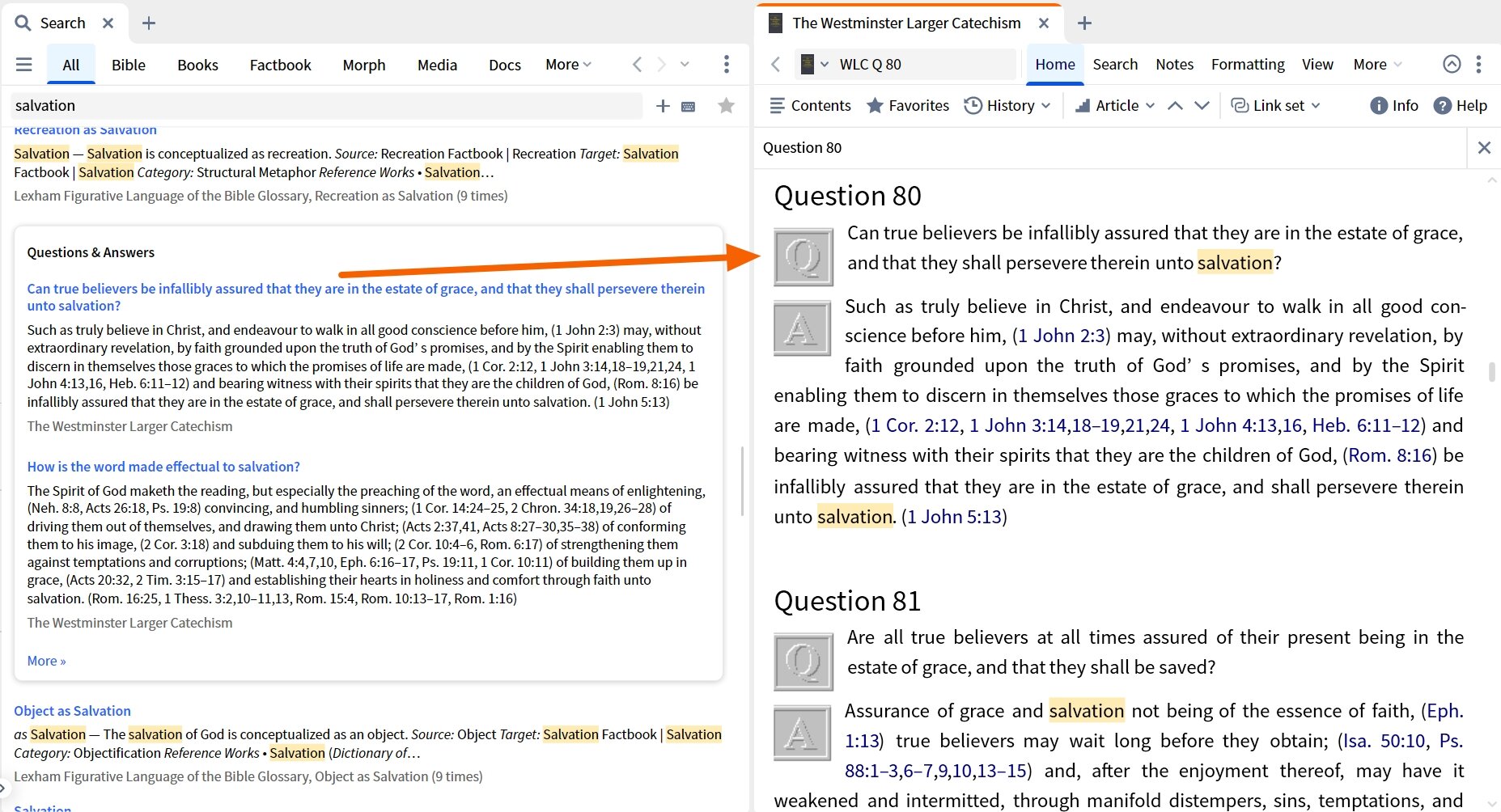The image size is (1501, 812).
Task: Expand the collapsed left sidebar arrow
Action: [x=4, y=787]
